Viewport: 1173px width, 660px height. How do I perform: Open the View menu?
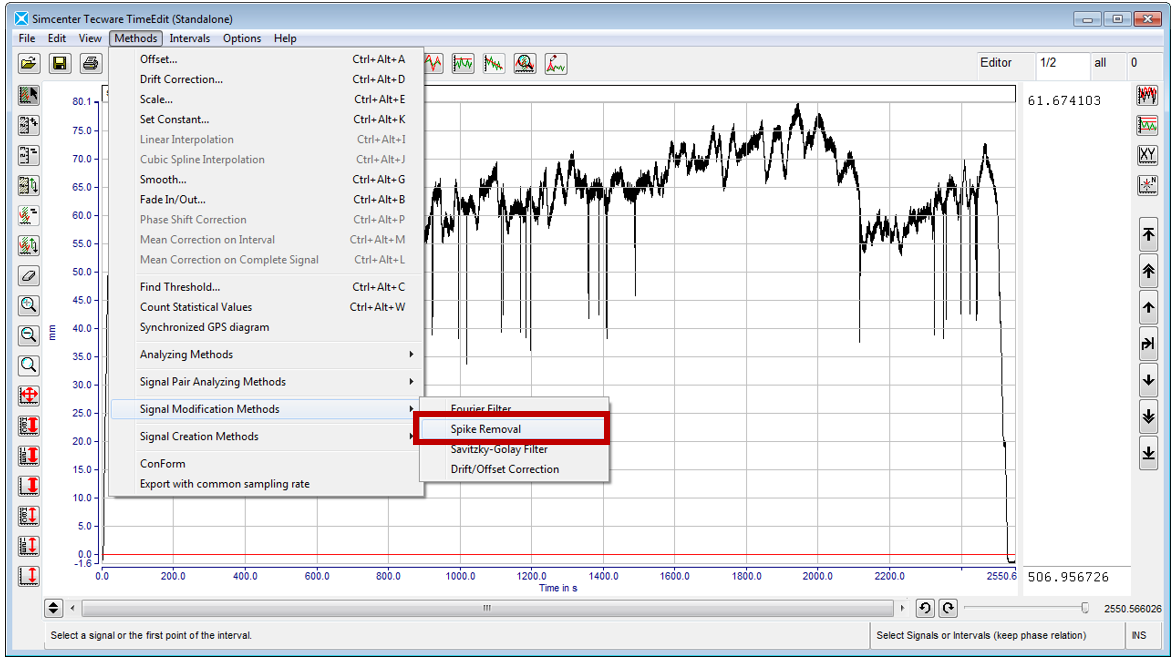[x=90, y=38]
